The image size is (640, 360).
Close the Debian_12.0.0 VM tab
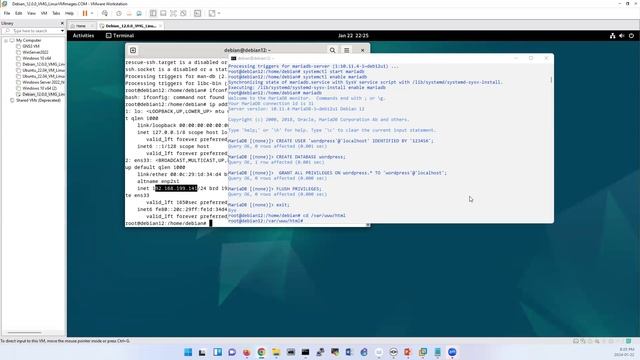[160, 26]
